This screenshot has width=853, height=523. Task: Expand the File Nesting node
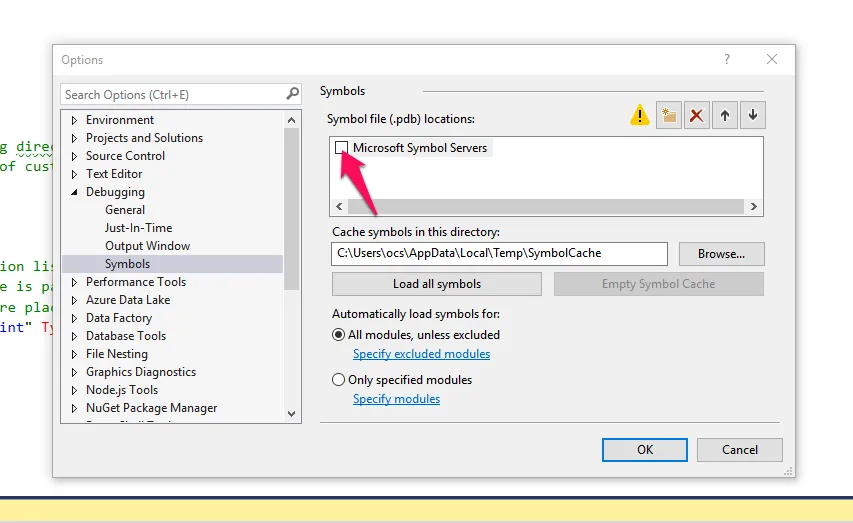(75, 354)
